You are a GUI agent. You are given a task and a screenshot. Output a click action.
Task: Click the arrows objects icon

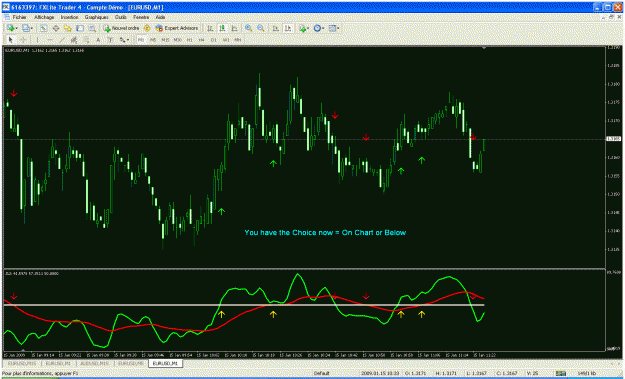(122, 40)
